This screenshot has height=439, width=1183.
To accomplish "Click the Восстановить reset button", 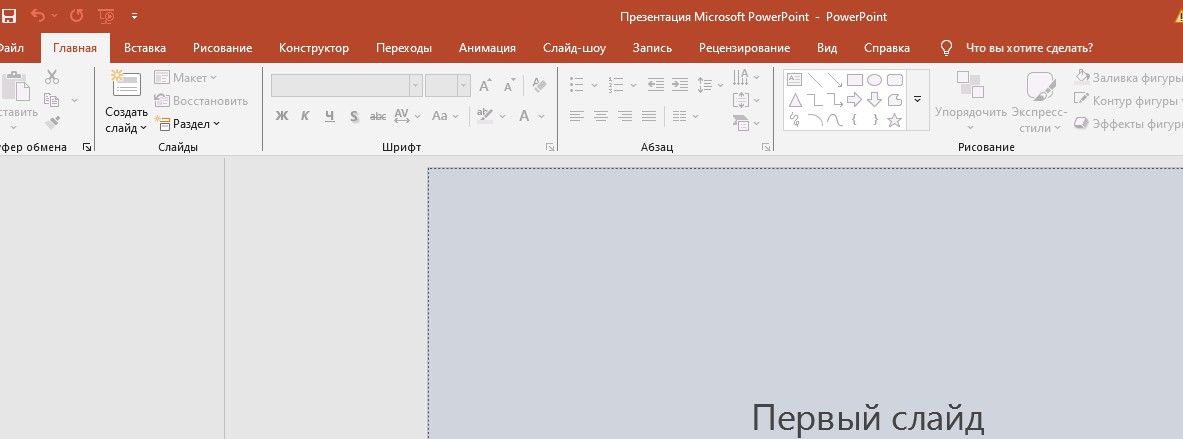I will [201, 100].
